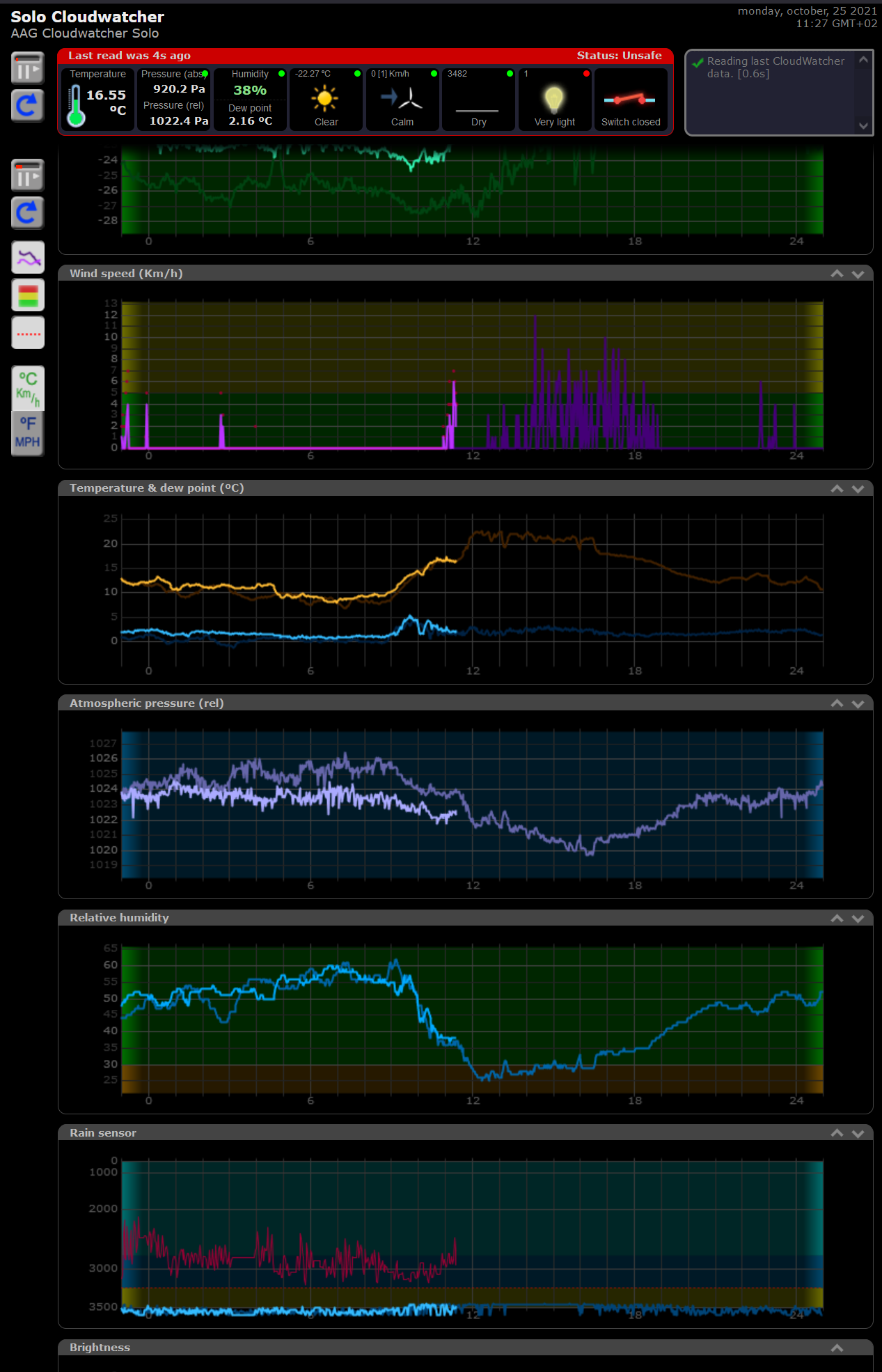Move Relative humidity panel down
The image size is (882, 1372).
coord(858,918)
